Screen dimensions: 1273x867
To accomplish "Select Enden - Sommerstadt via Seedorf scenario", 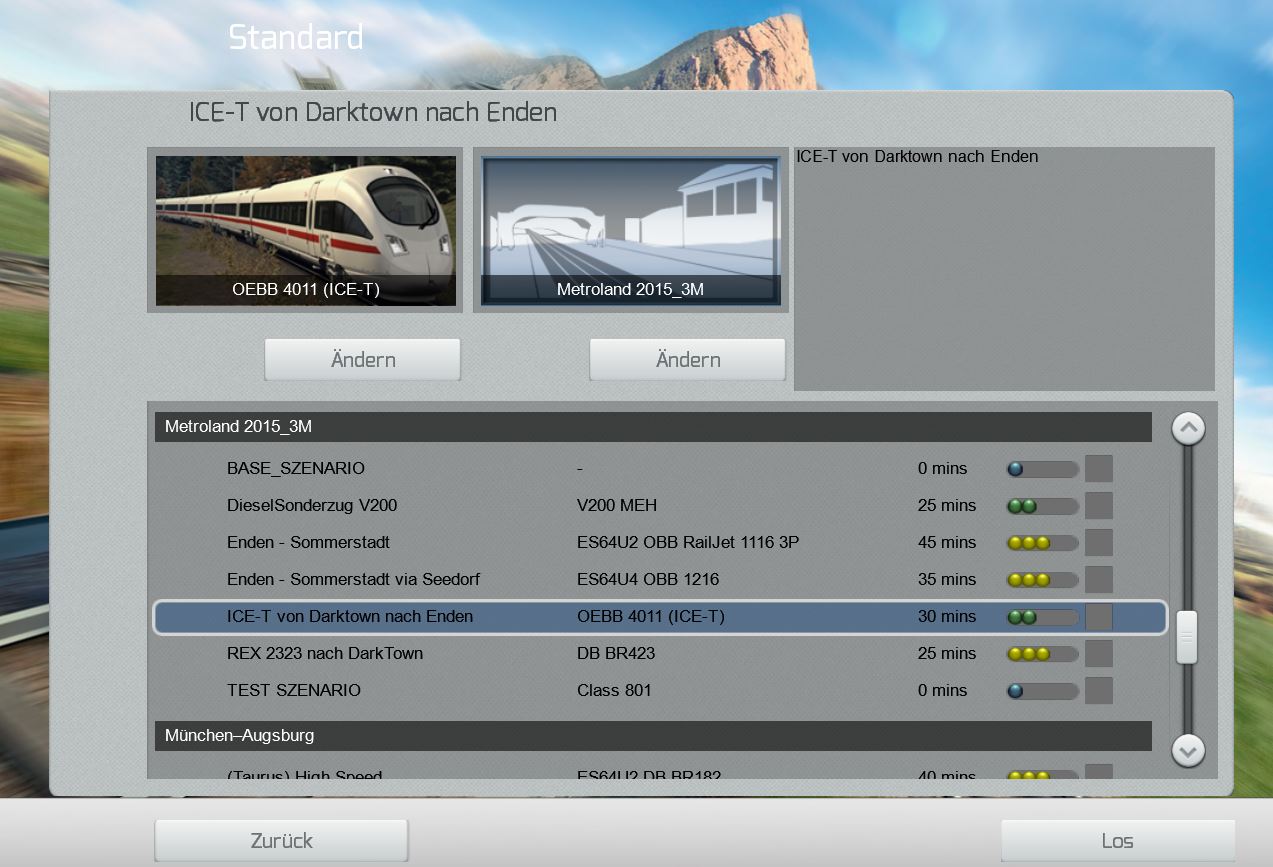I will [x=660, y=579].
